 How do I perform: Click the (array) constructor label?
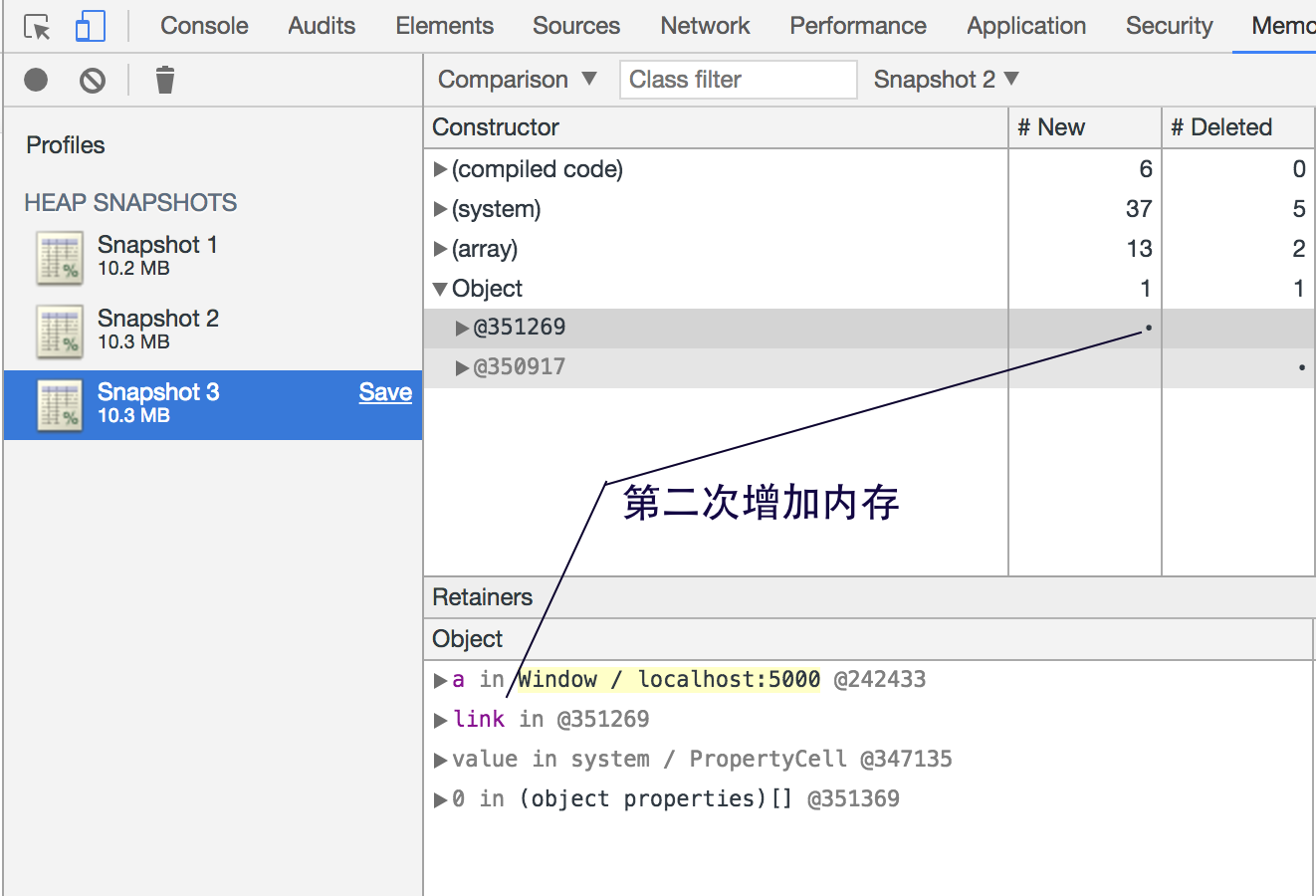point(485,249)
